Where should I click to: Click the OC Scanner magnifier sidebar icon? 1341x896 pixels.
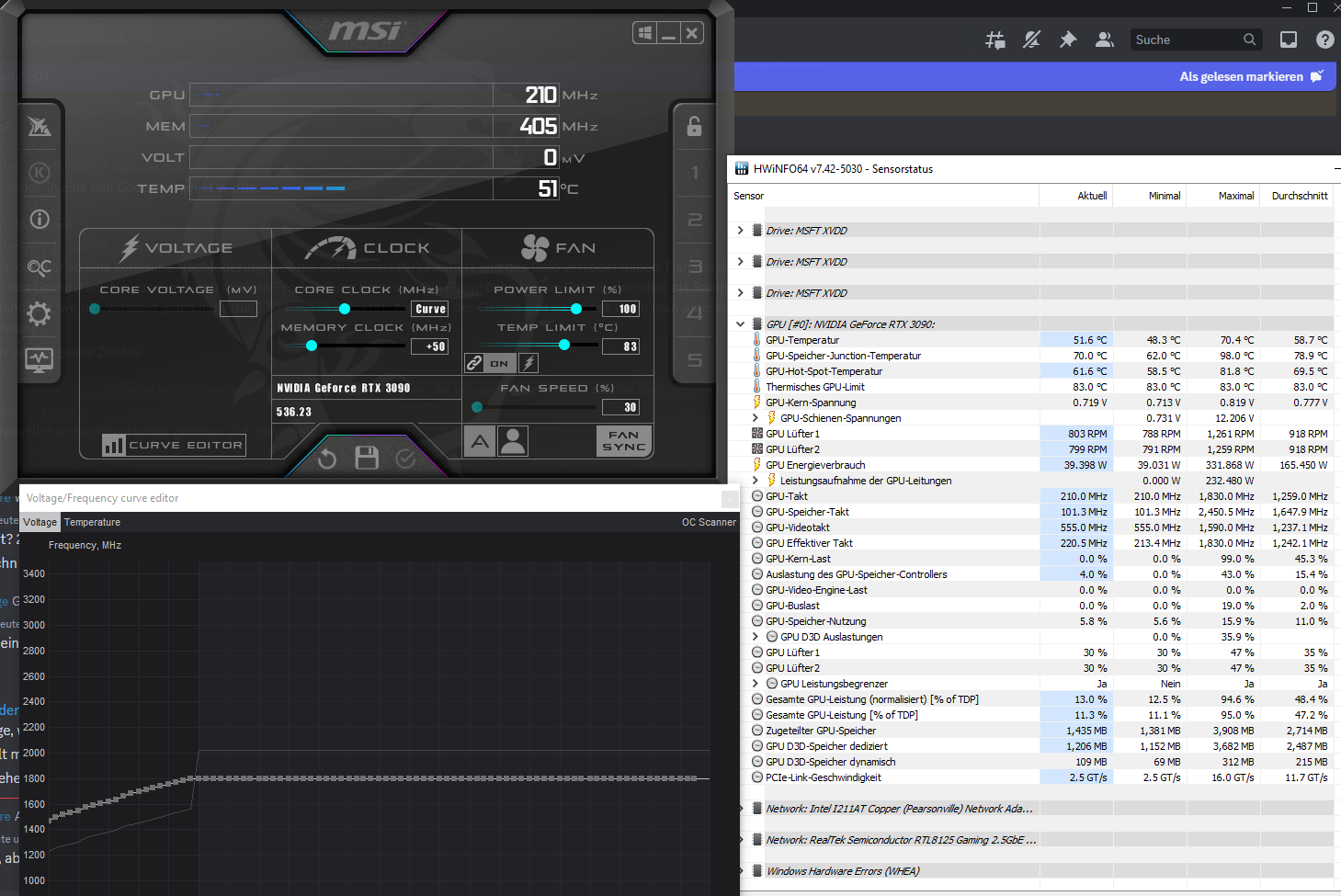(39, 267)
